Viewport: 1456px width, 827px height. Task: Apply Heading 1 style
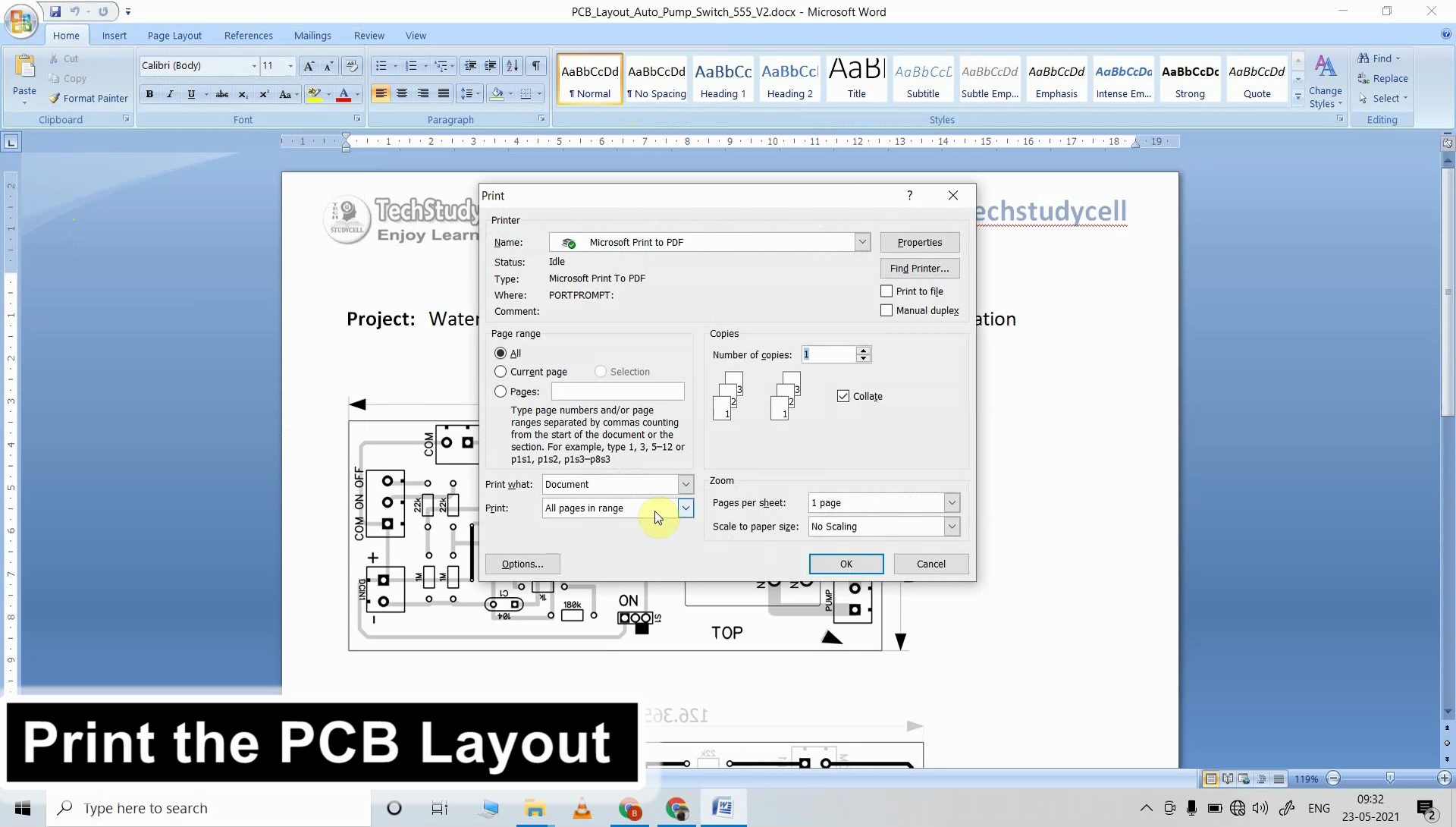pos(723,77)
